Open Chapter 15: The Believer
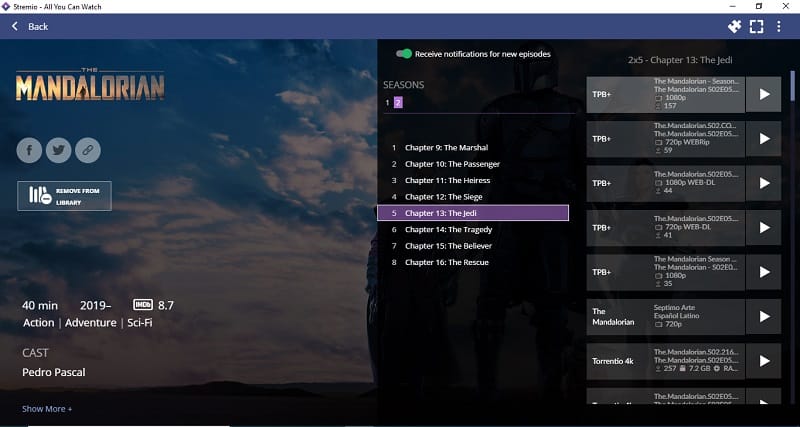The height and width of the screenshot is (427, 800). pyautogui.click(x=472, y=245)
